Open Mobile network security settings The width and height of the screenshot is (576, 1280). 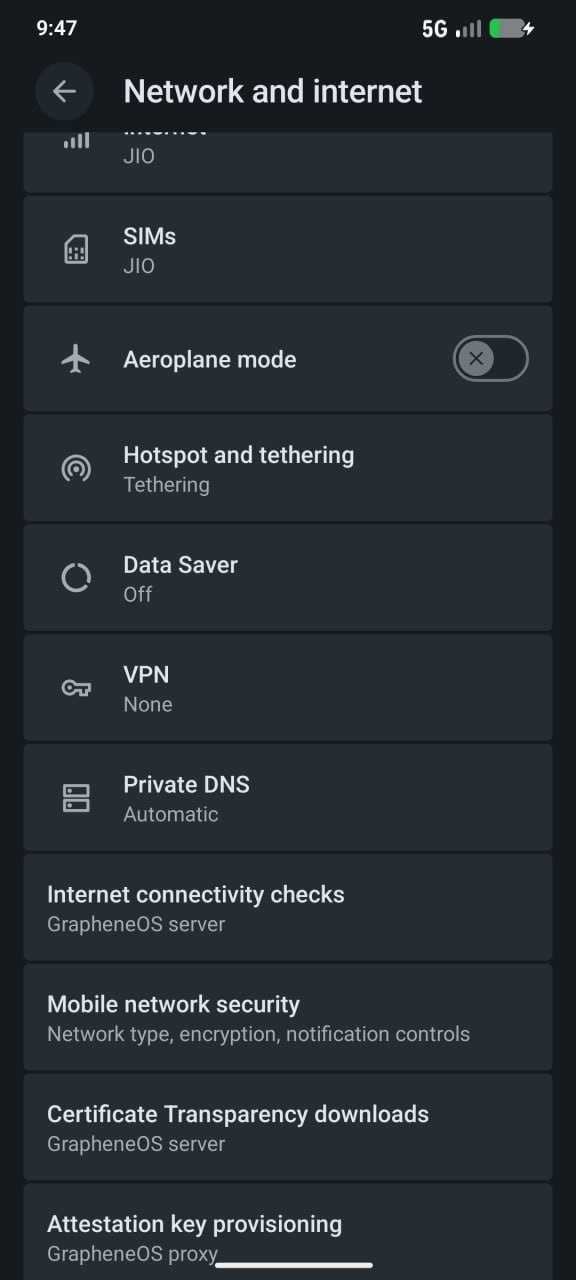288,1018
